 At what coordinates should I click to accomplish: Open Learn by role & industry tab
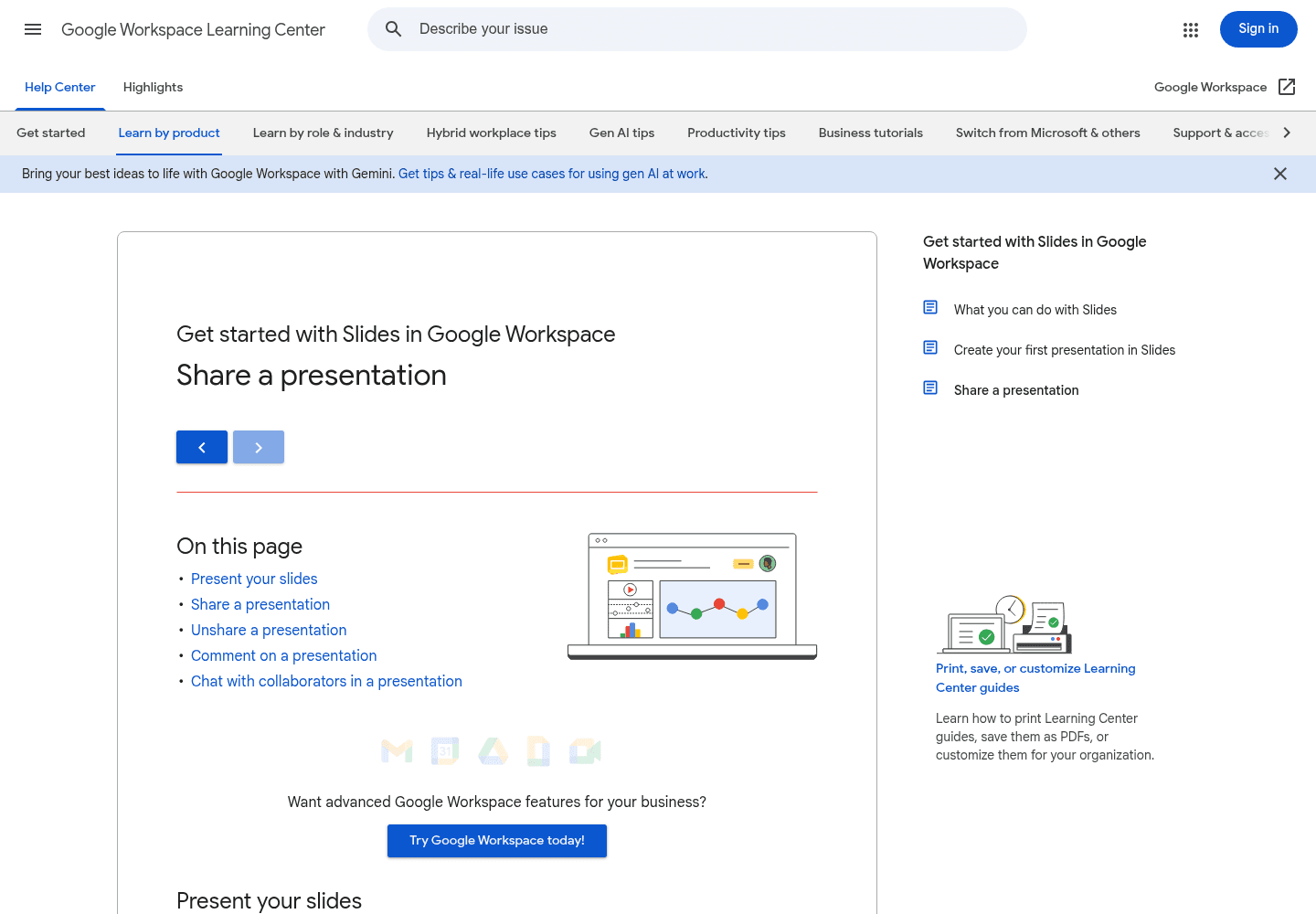[x=323, y=133]
